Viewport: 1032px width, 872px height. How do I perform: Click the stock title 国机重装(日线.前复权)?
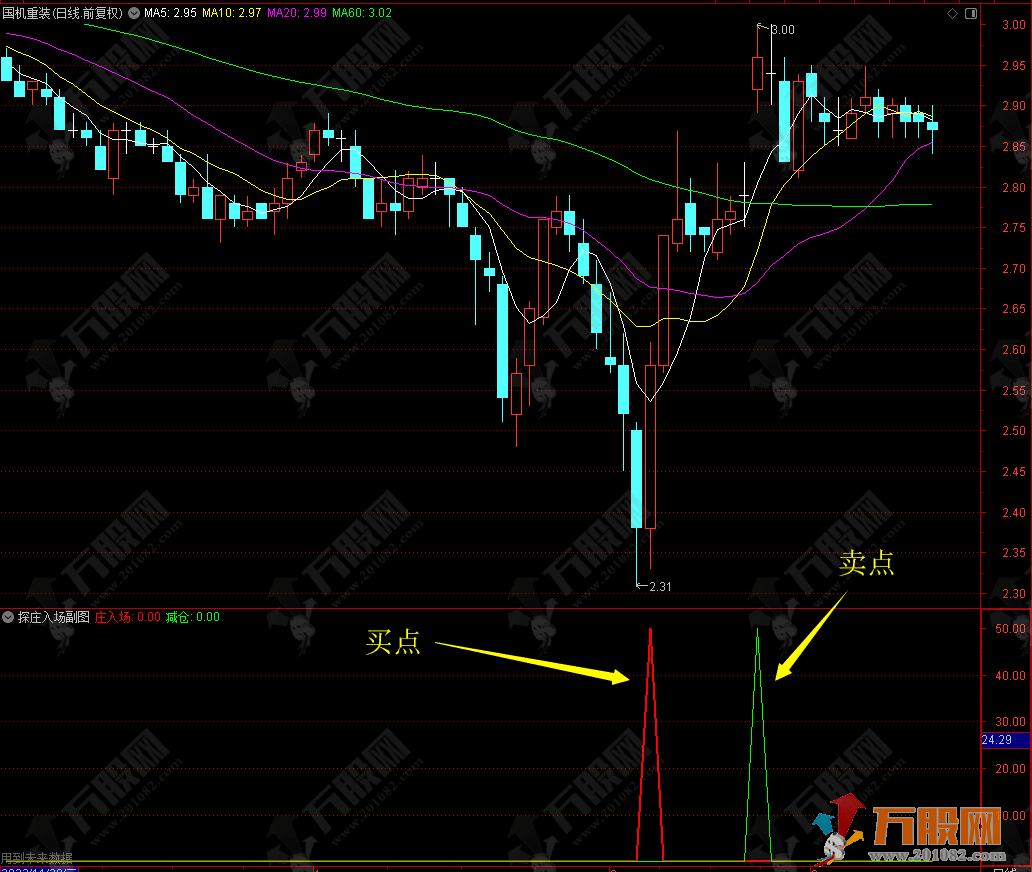[63, 13]
